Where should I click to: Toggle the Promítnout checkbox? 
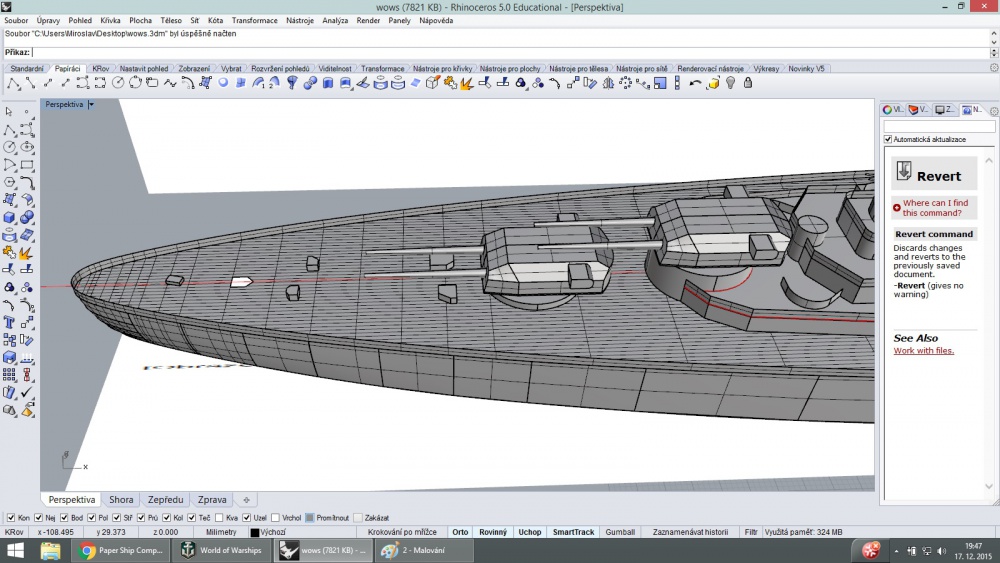coord(309,518)
